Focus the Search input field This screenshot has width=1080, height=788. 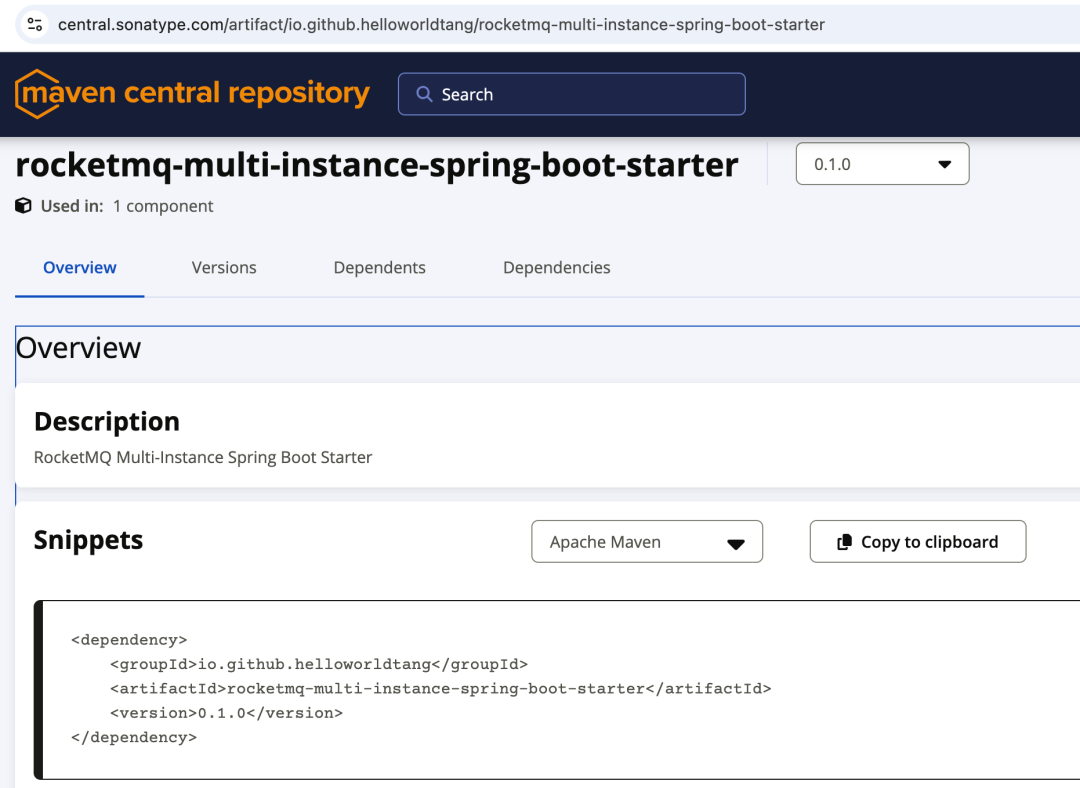tap(590, 95)
